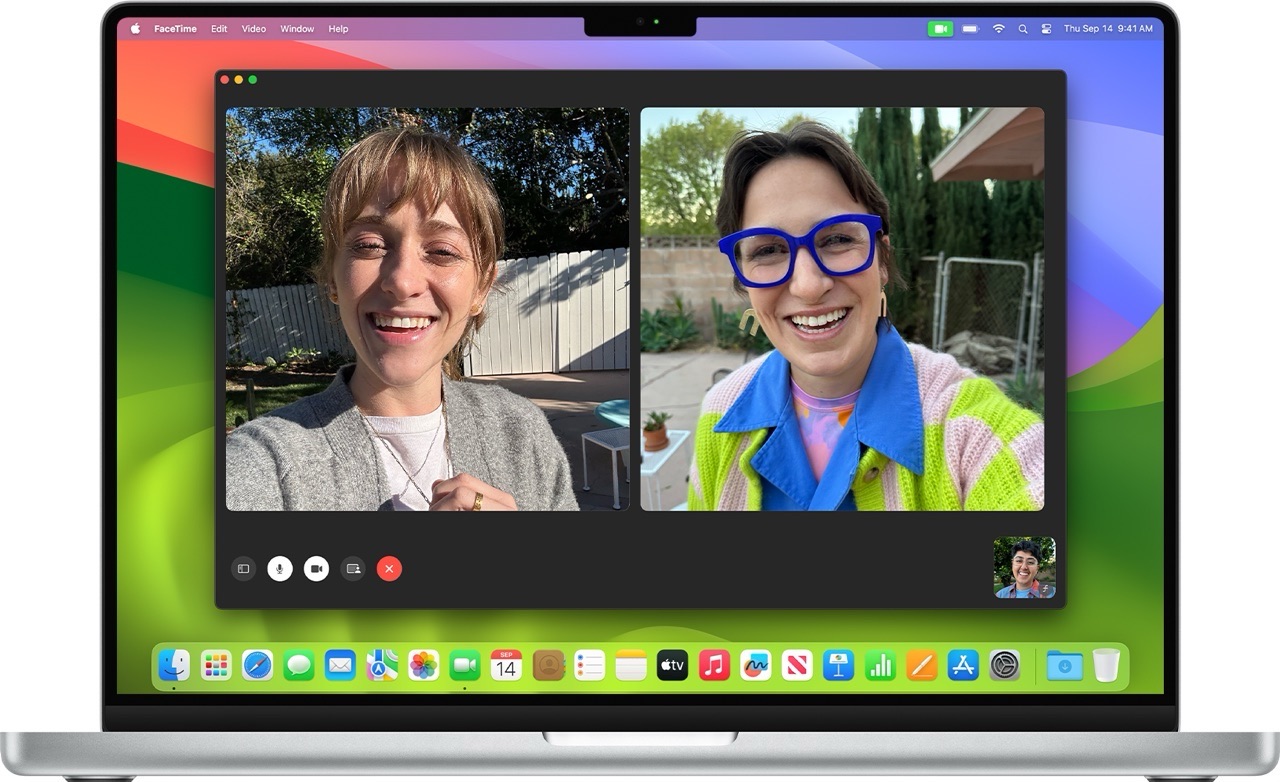1280x782 pixels.
Task: Open the green video status menu bar item
Action: (940, 29)
